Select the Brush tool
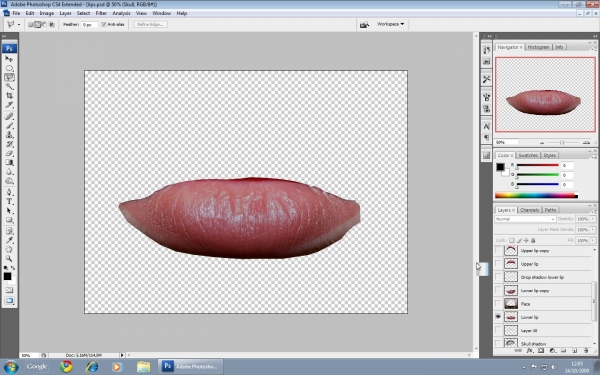The height and width of the screenshot is (375, 600). point(9,126)
